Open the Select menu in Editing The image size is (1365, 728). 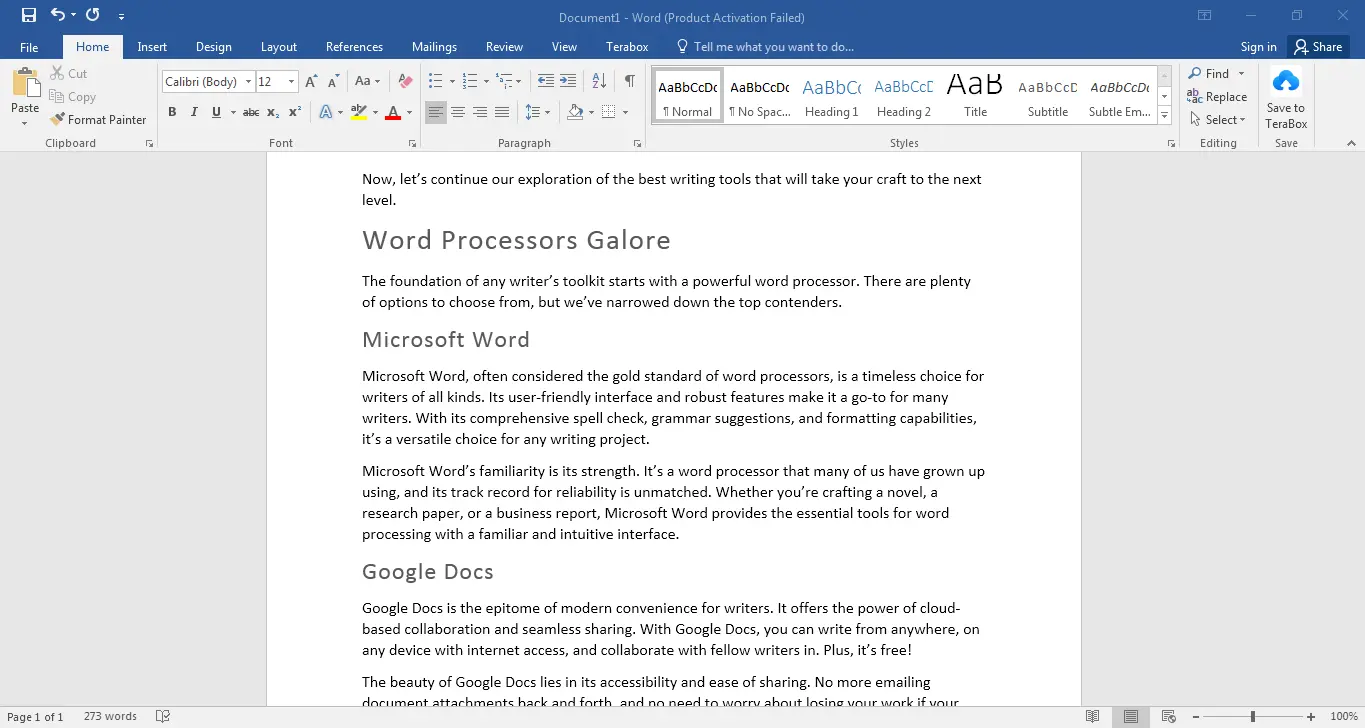(1217, 120)
